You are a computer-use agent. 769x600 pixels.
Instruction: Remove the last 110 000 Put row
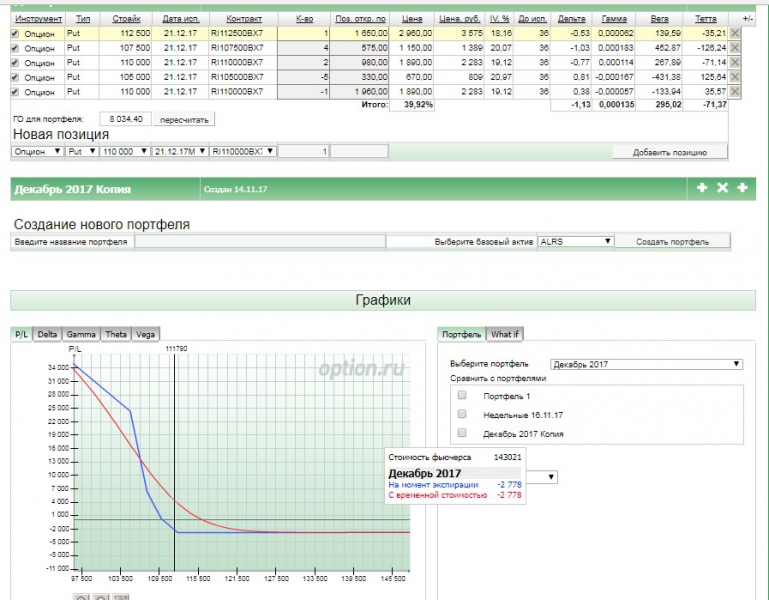click(x=735, y=92)
